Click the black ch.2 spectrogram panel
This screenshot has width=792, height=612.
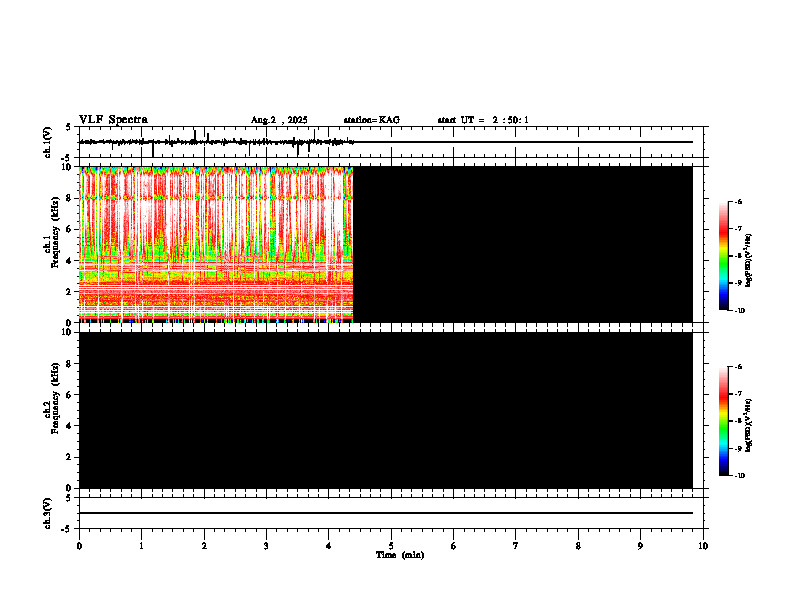click(x=386, y=410)
